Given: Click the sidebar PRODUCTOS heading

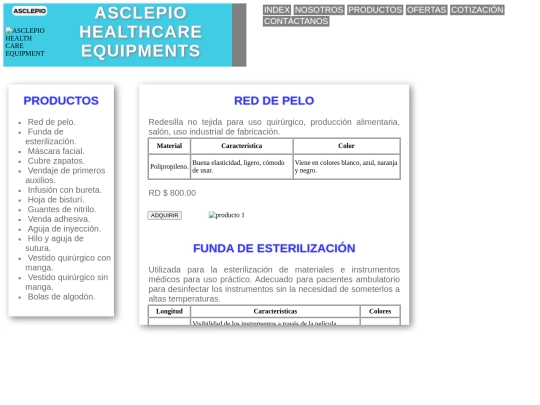Looking at the screenshot, I should [61, 101].
